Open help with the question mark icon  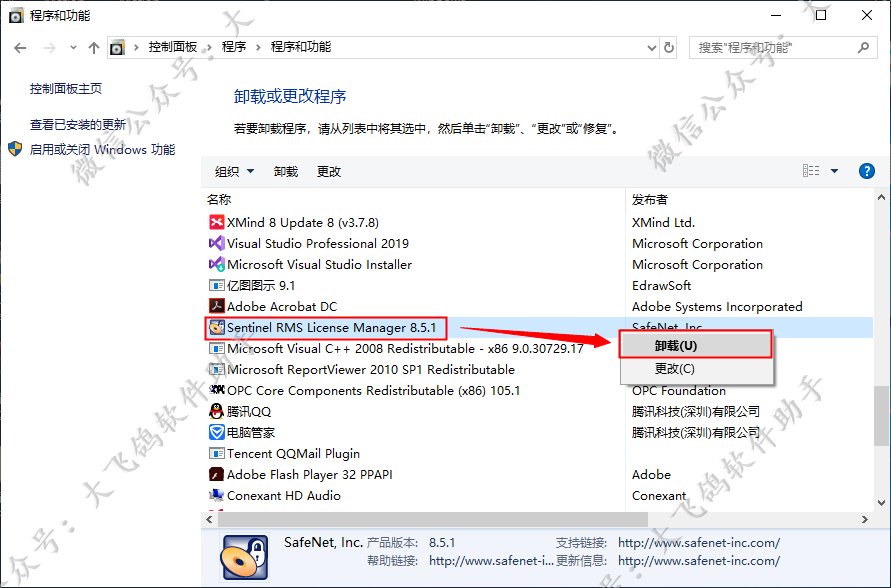tap(867, 171)
